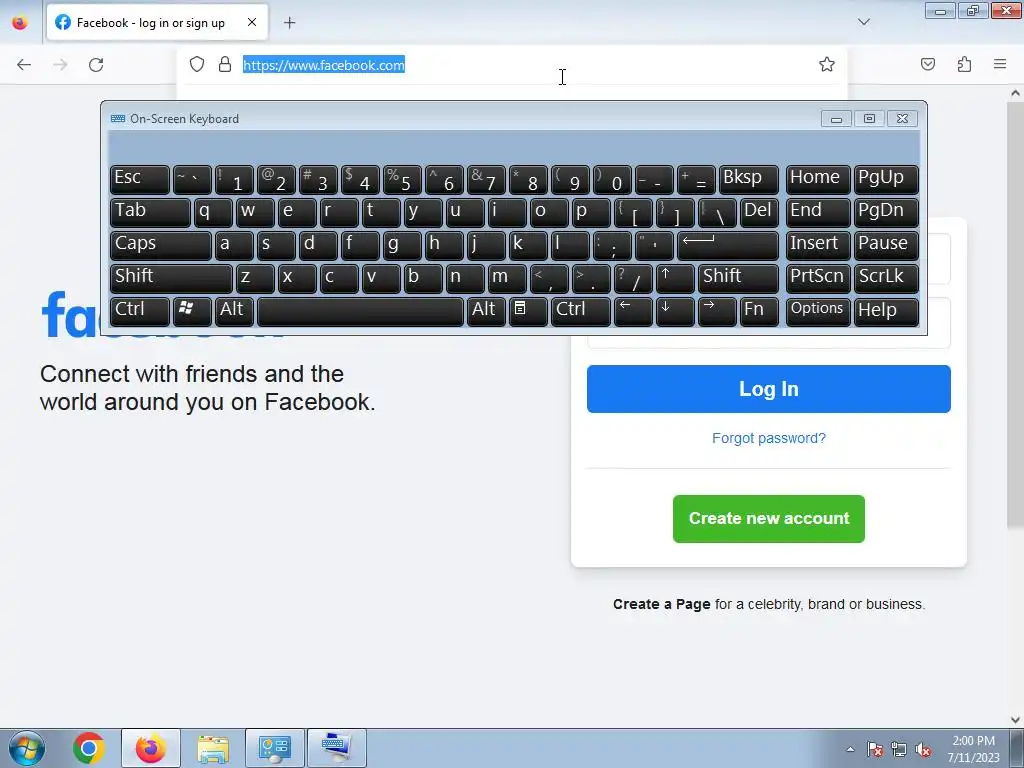Switch to Firefox taskbar button
This screenshot has width=1024, height=768.
click(x=151, y=748)
